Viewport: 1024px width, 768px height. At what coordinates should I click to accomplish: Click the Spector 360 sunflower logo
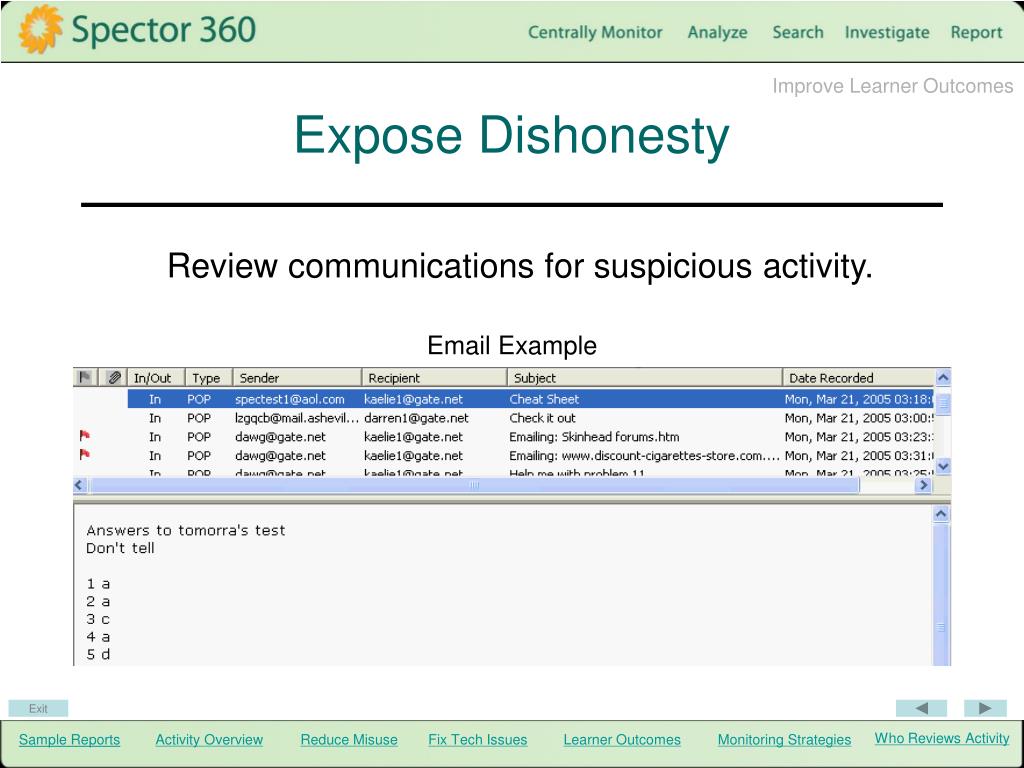(x=40, y=29)
